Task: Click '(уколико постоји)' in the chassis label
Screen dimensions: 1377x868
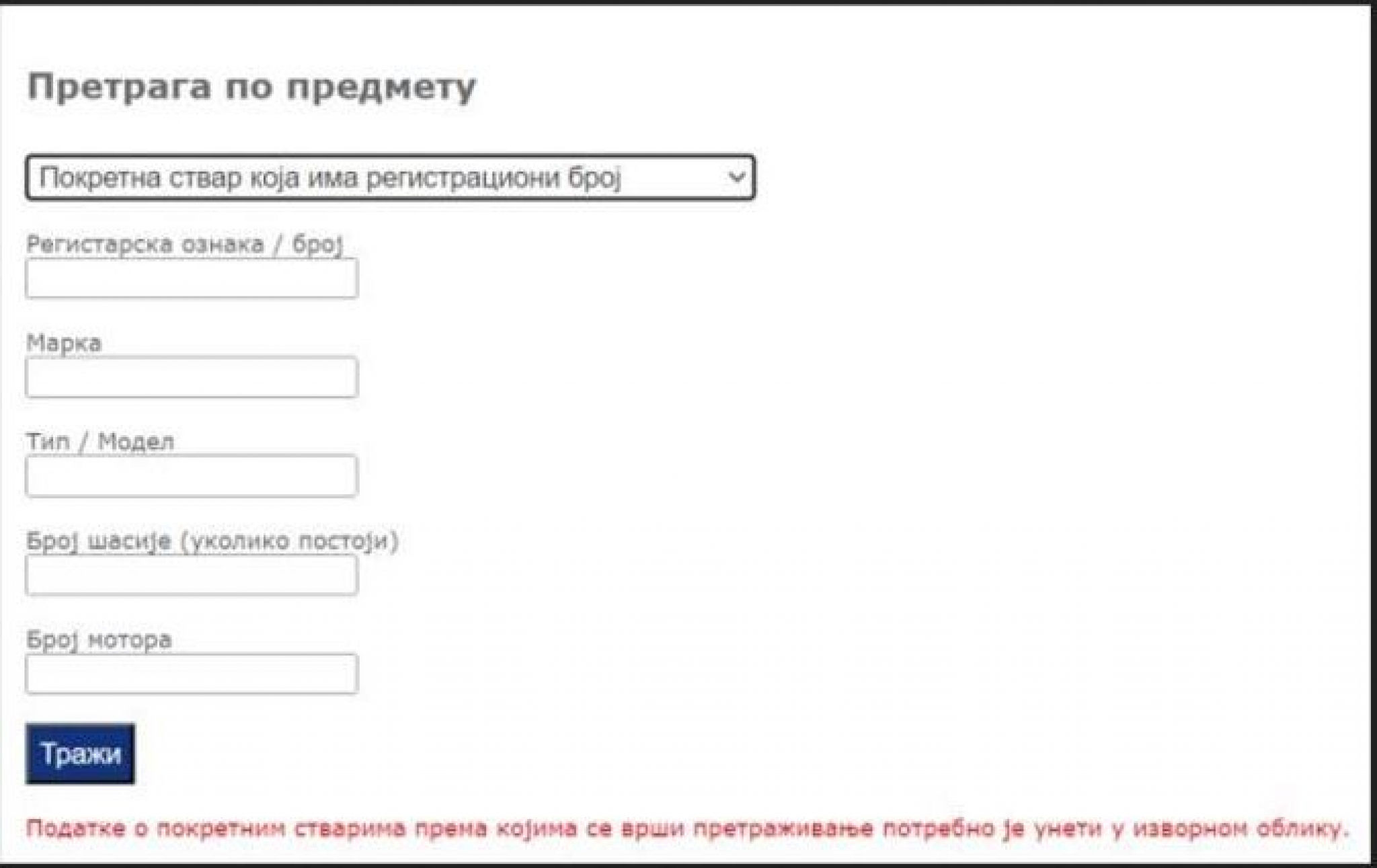Action: (290, 541)
